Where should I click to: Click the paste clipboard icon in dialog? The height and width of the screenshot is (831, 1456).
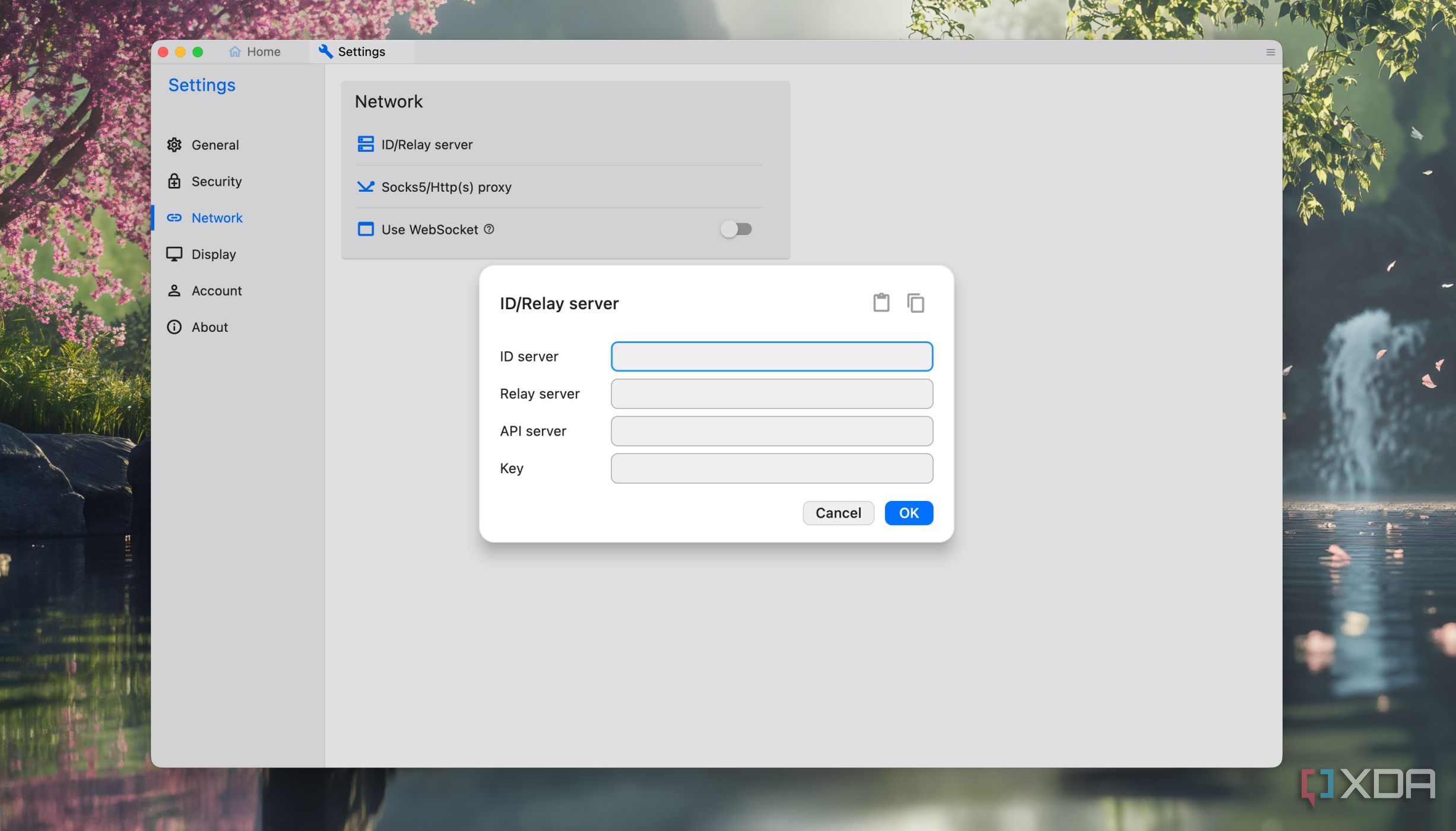(x=881, y=303)
